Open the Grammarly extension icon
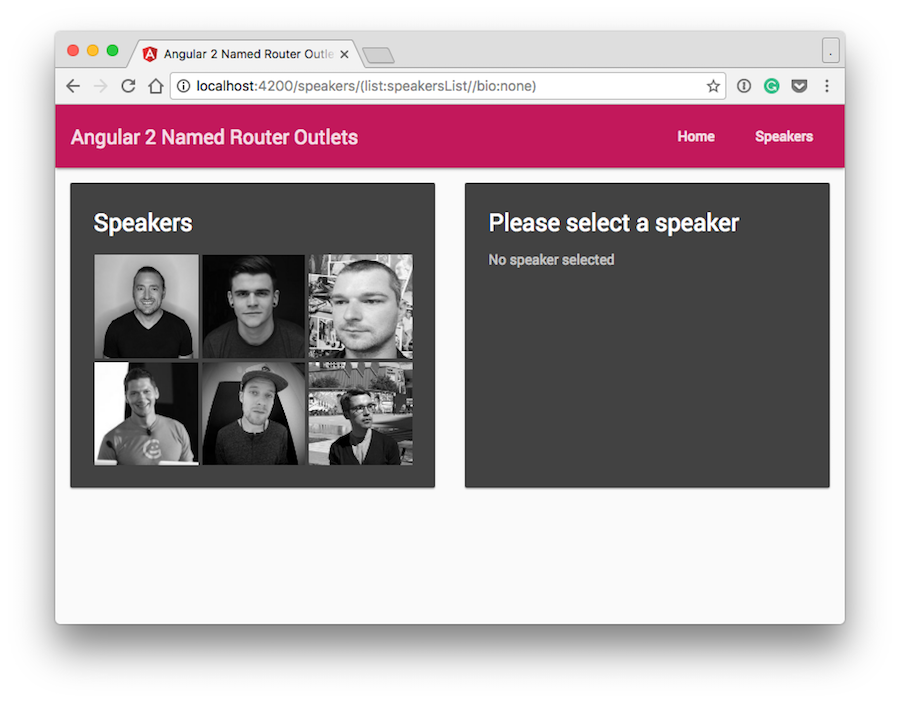 coord(771,86)
